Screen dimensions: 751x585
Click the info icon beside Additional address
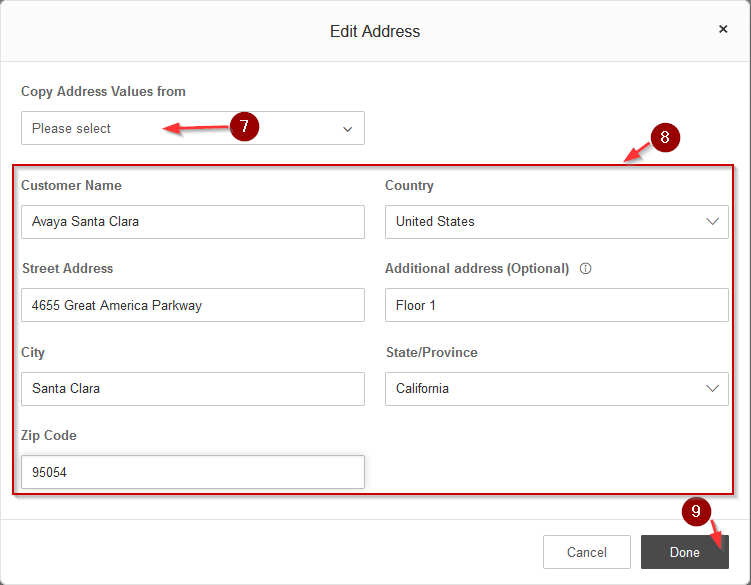[585, 269]
